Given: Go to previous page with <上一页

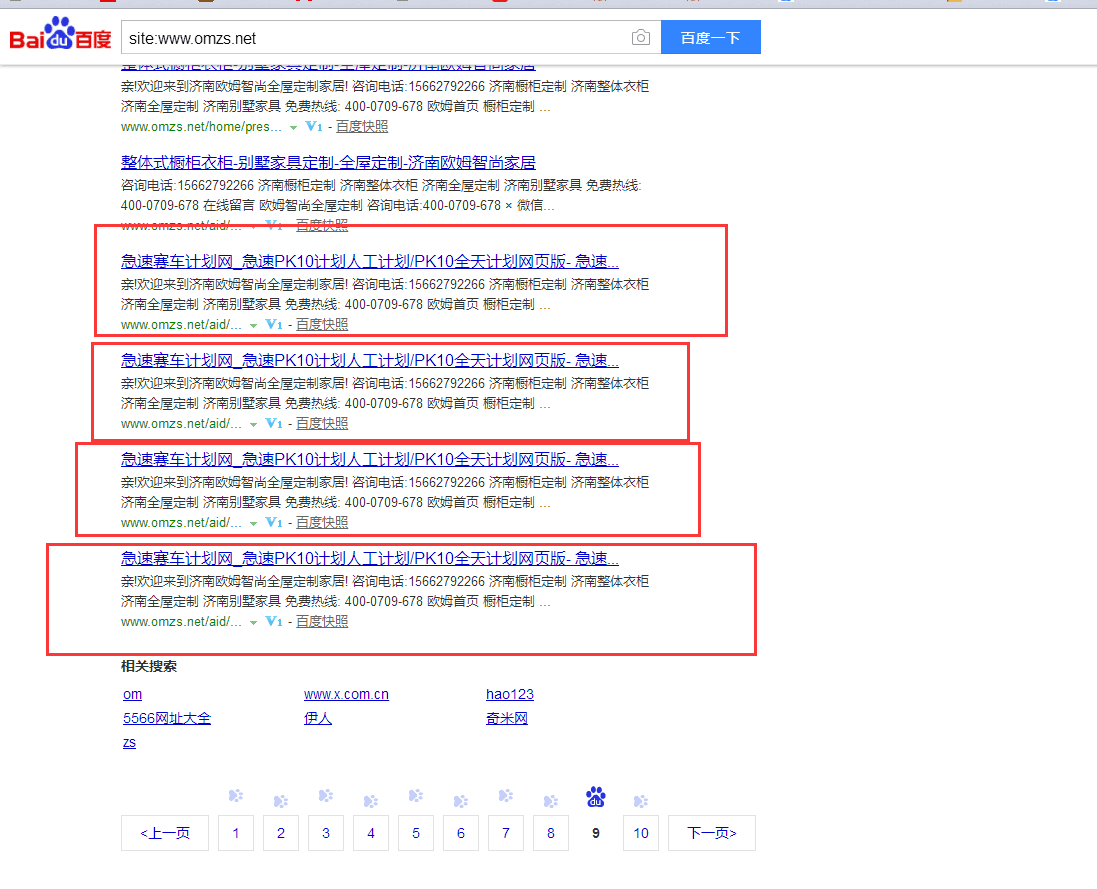Looking at the screenshot, I should tap(165, 833).
